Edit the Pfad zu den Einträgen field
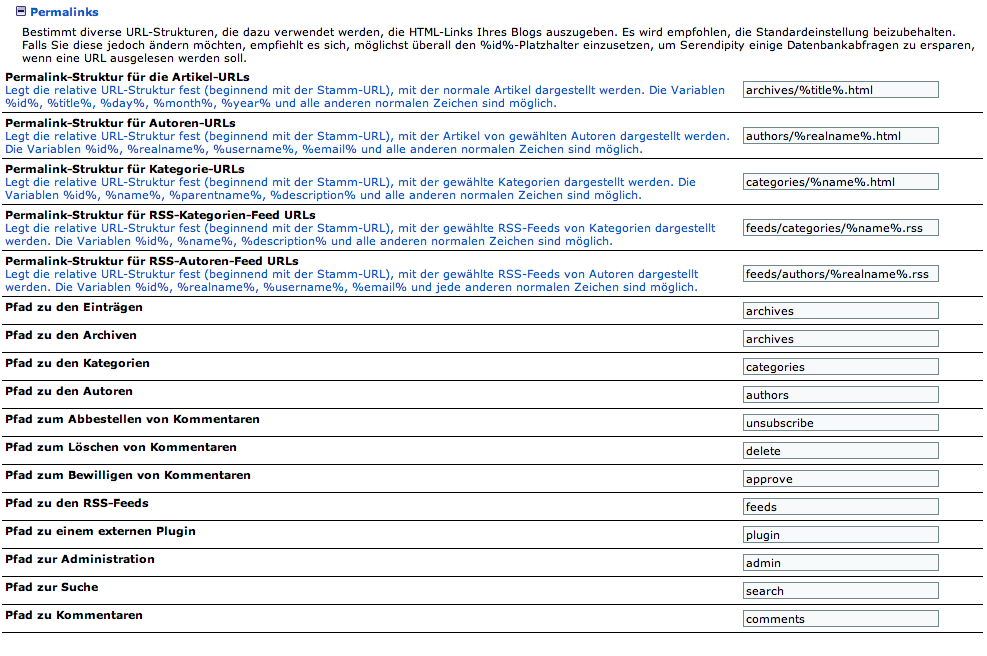Screen dimensions: 987x656 [840, 311]
